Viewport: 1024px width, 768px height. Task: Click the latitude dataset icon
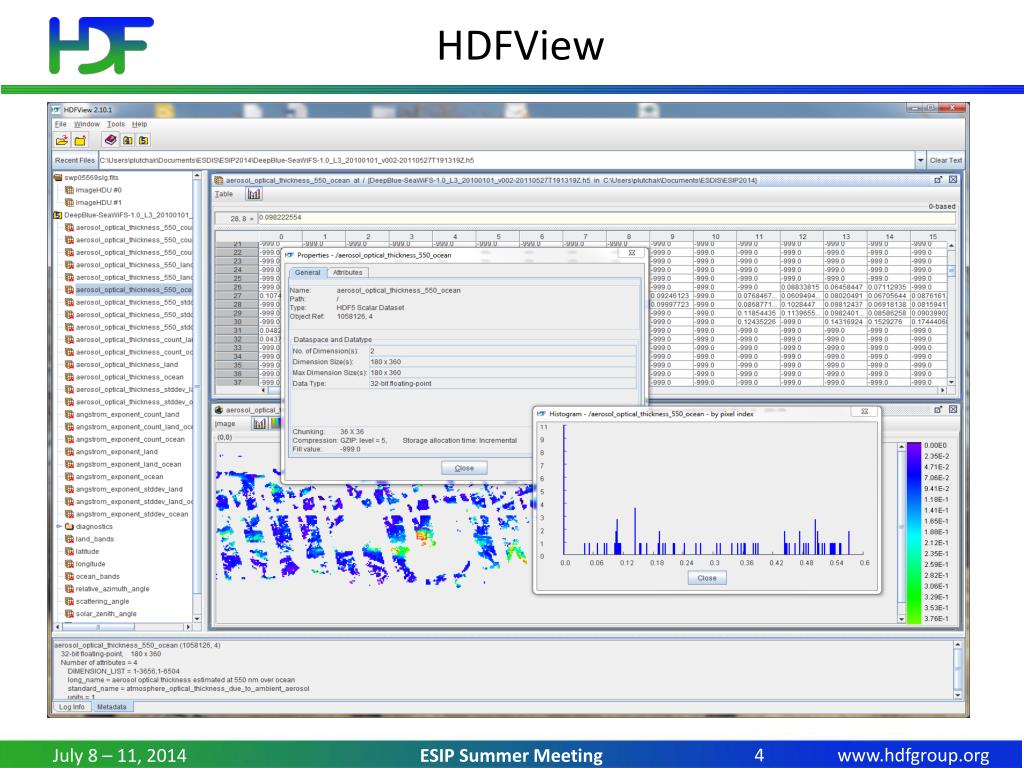[69, 551]
